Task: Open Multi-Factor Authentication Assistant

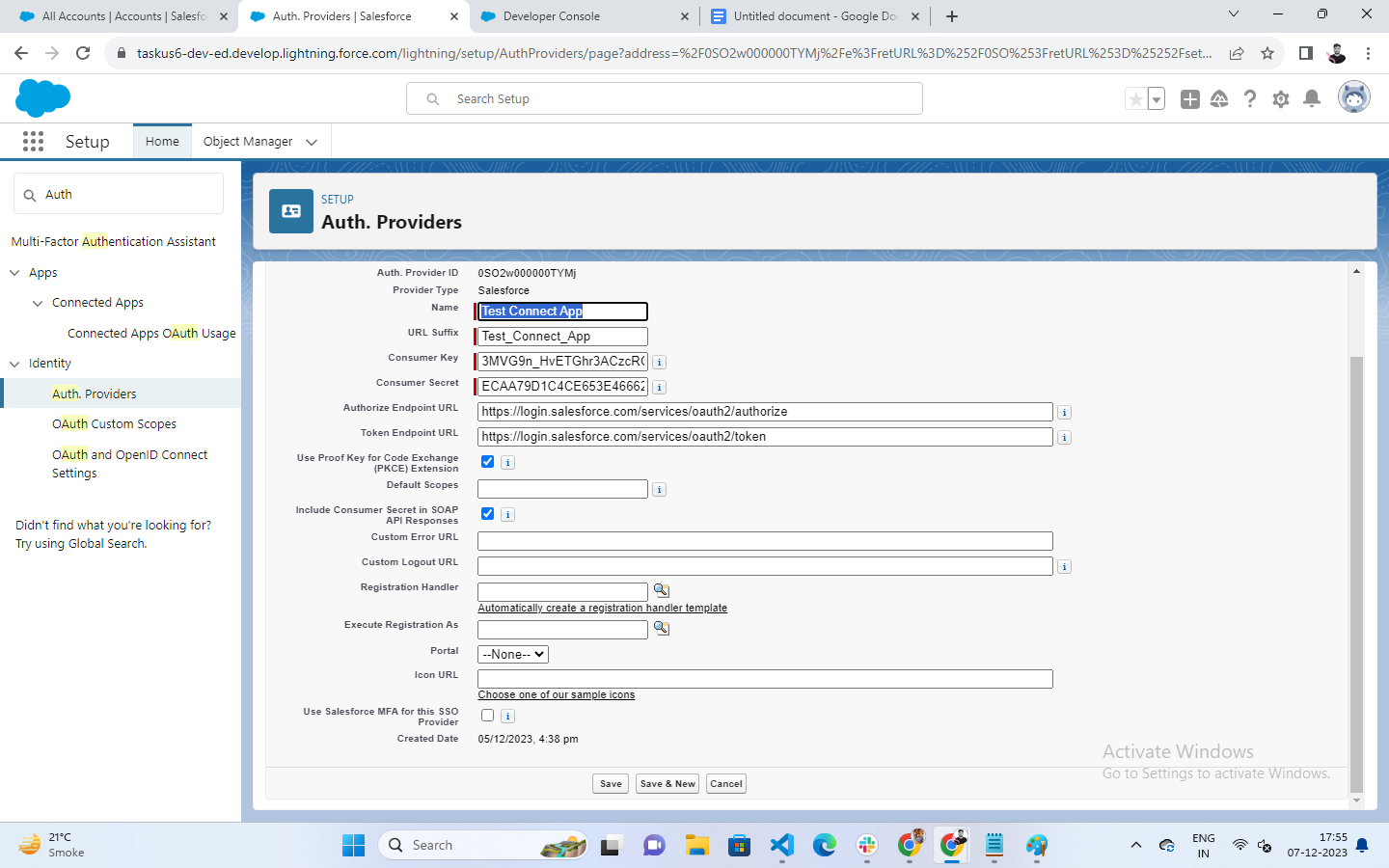Action: coord(114,242)
